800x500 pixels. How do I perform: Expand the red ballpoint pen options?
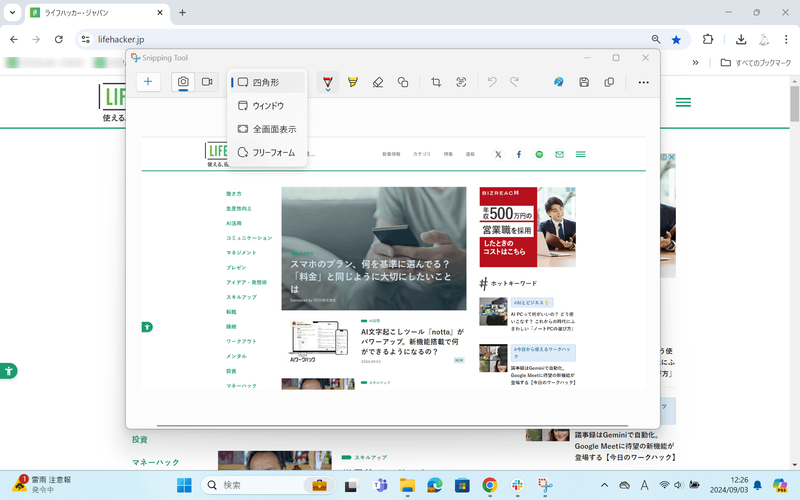coord(328,90)
